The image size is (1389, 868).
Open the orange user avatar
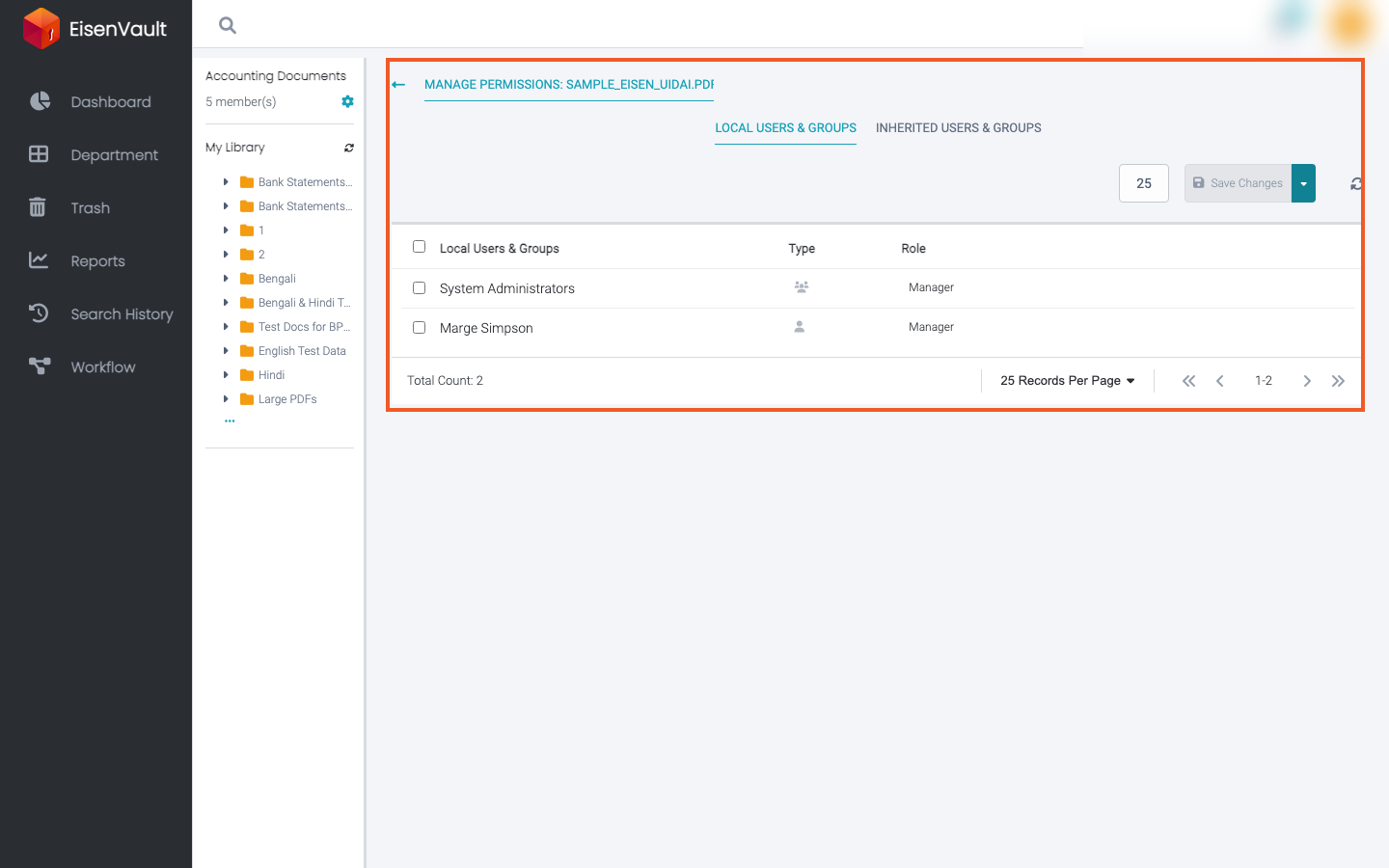point(1349,23)
